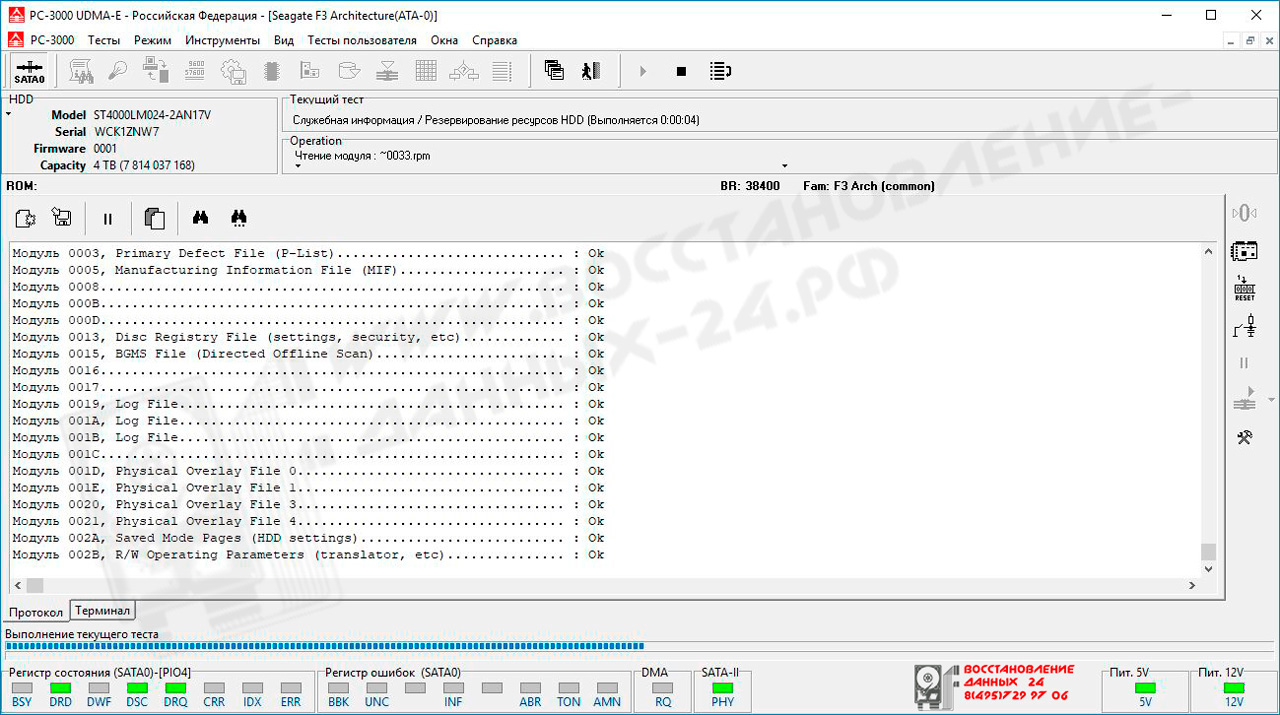
Task: Save the protocol log to file
Action: [62, 218]
